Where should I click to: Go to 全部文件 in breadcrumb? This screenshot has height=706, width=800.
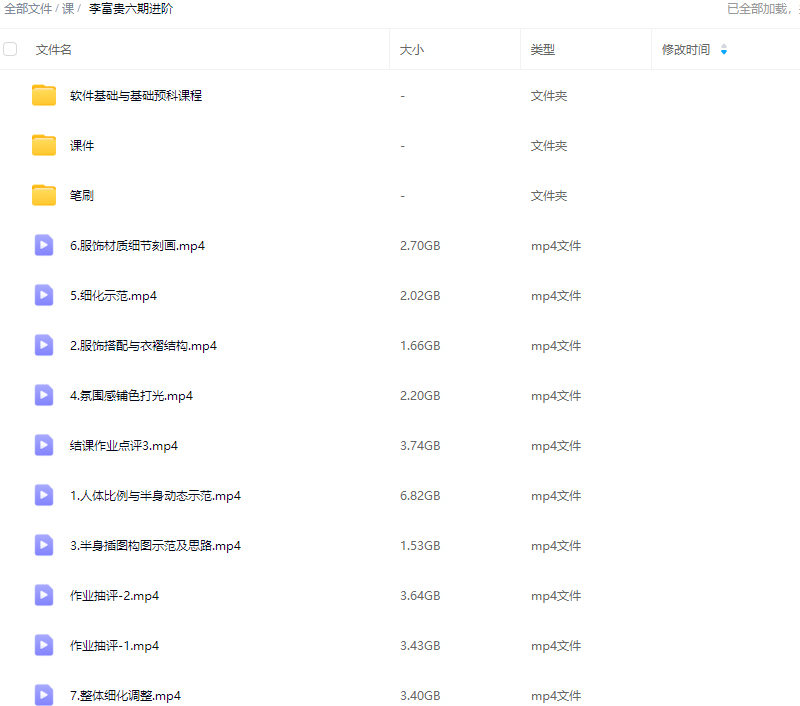tap(28, 9)
